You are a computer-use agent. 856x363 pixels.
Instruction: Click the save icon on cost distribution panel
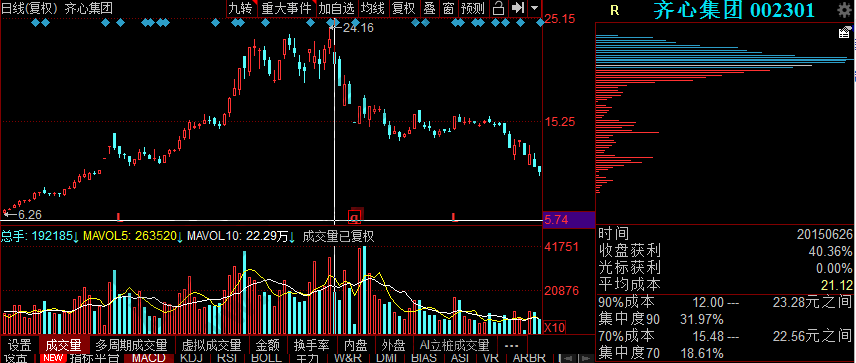(844, 33)
